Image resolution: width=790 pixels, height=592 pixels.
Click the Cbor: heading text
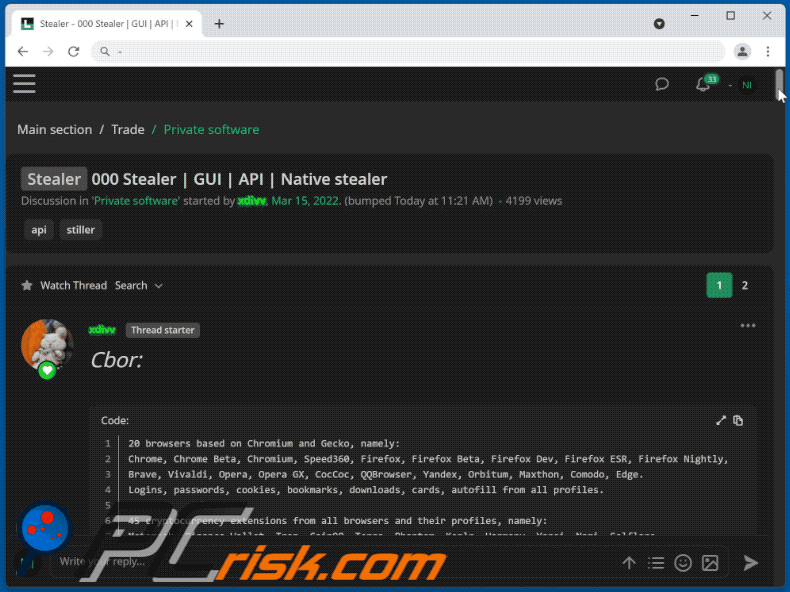pyautogui.click(x=116, y=360)
